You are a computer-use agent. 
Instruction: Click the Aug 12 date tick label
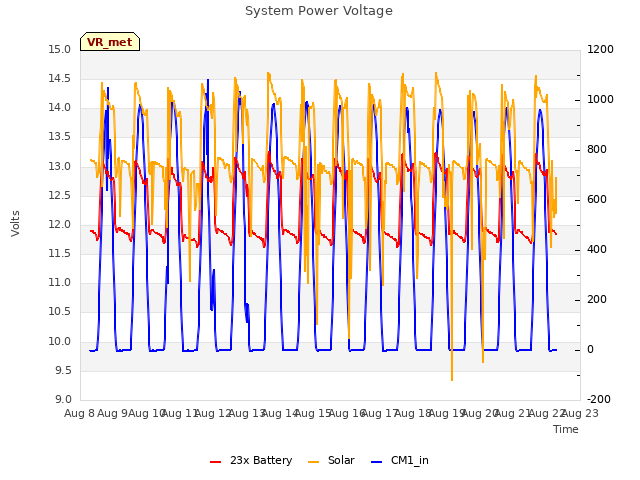click(213, 414)
